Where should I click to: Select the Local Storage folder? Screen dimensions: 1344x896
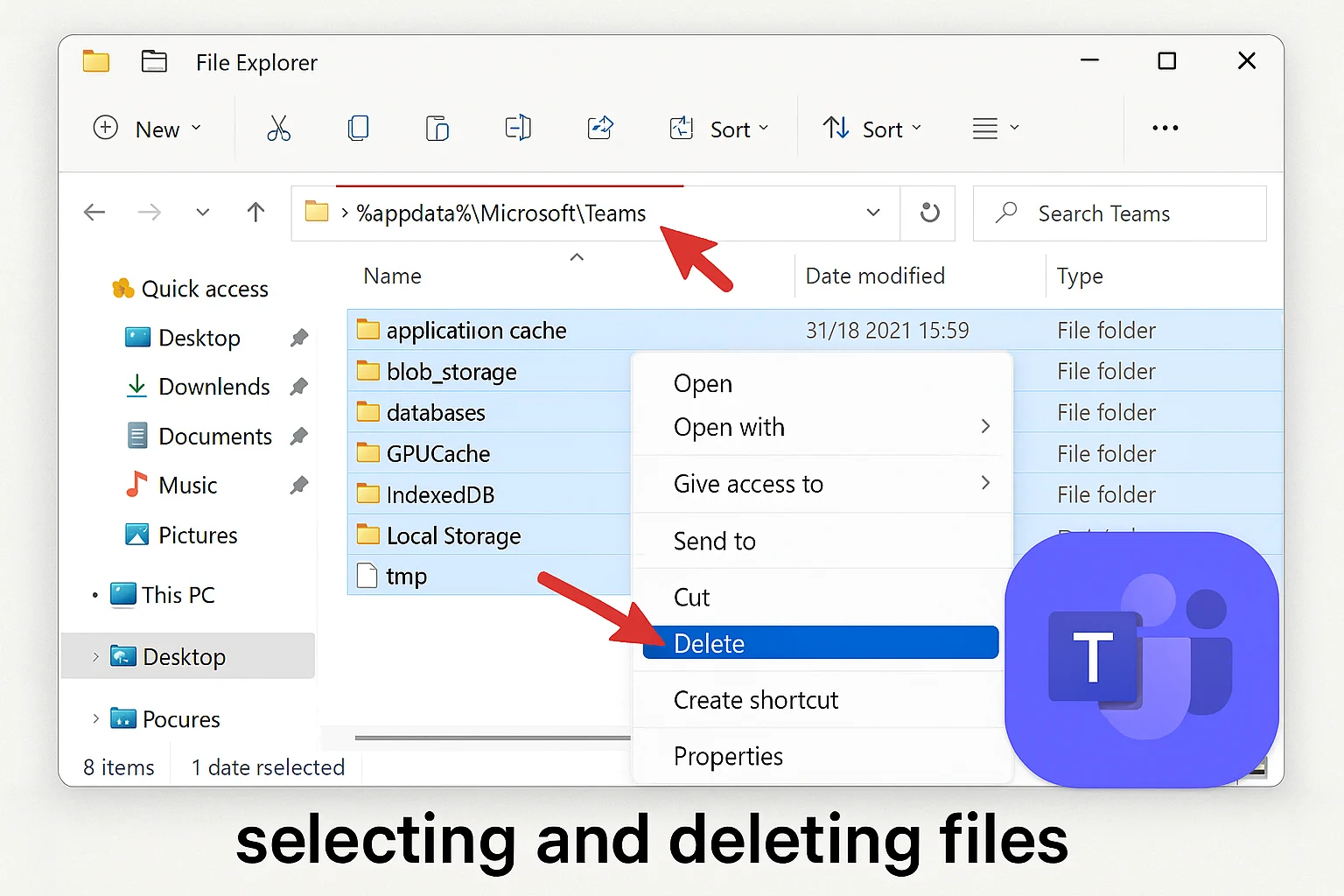(439, 535)
